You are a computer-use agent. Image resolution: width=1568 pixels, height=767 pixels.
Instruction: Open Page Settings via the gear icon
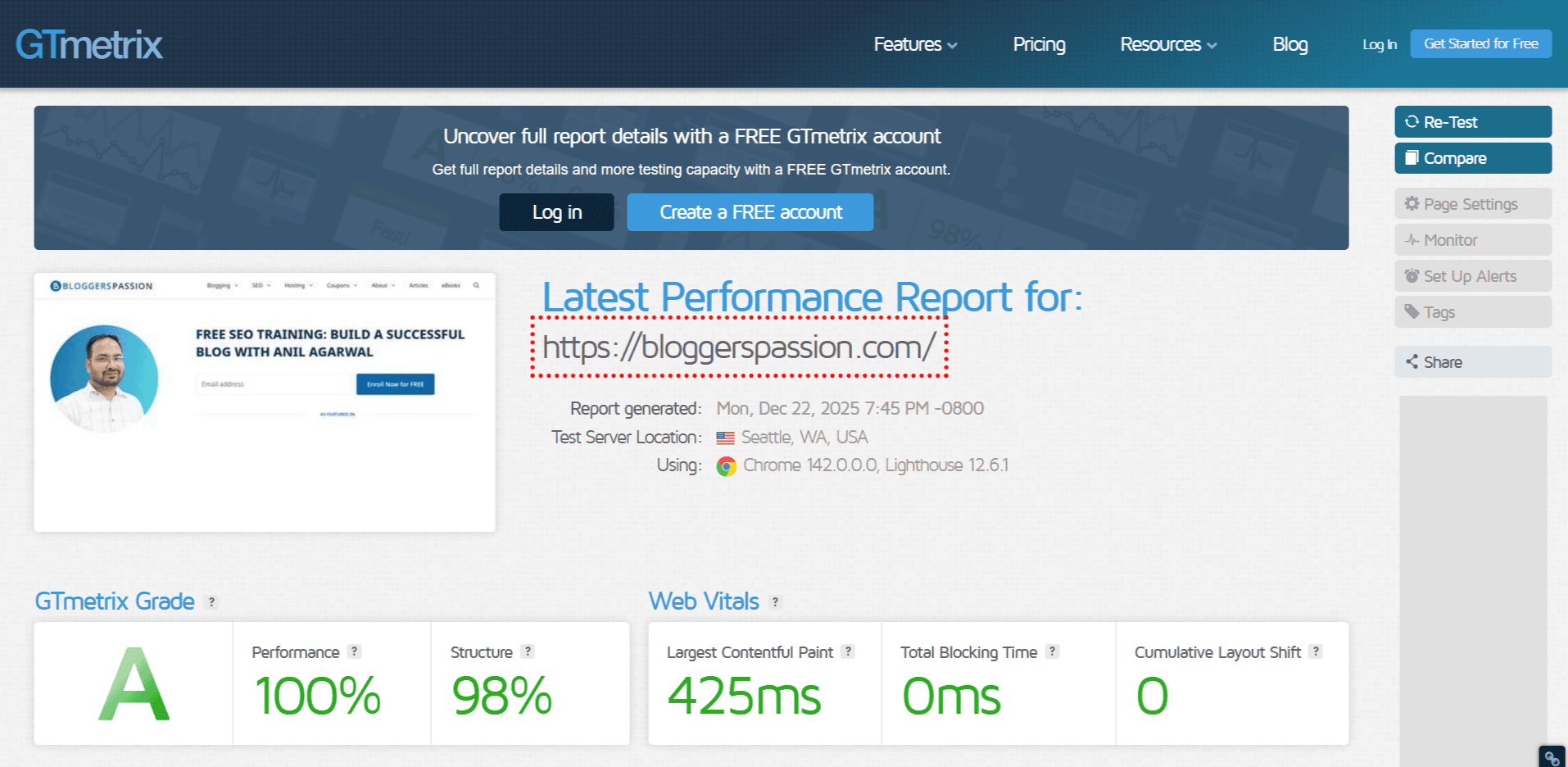coord(1412,203)
